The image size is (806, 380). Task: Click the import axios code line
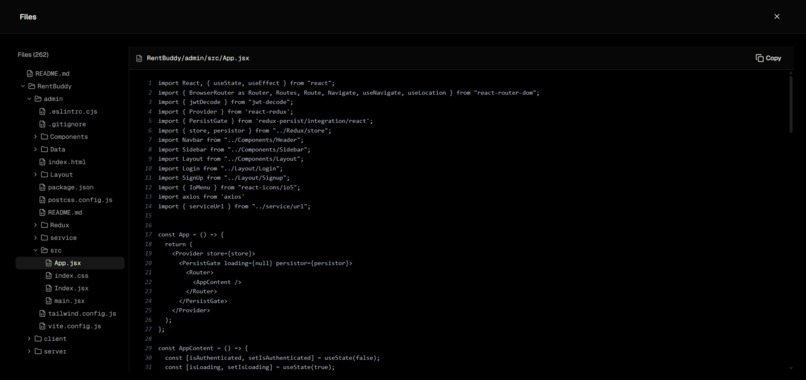point(201,196)
